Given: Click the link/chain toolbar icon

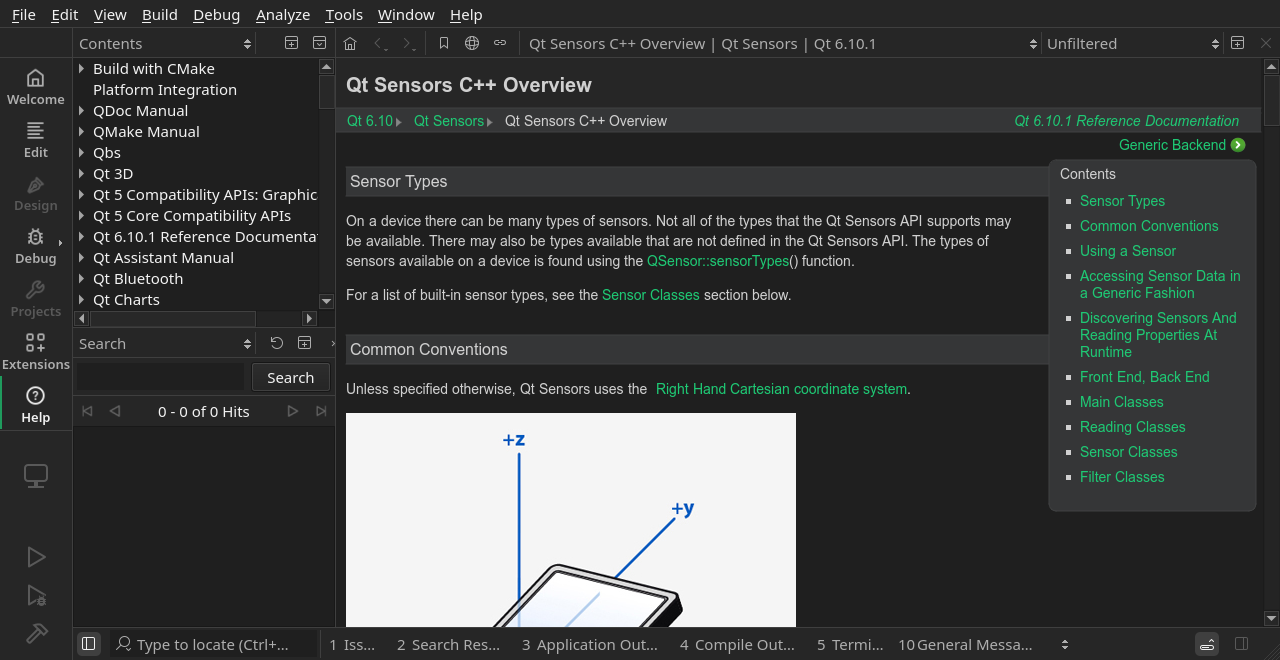Looking at the screenshot, I should [x=500, y=43].
